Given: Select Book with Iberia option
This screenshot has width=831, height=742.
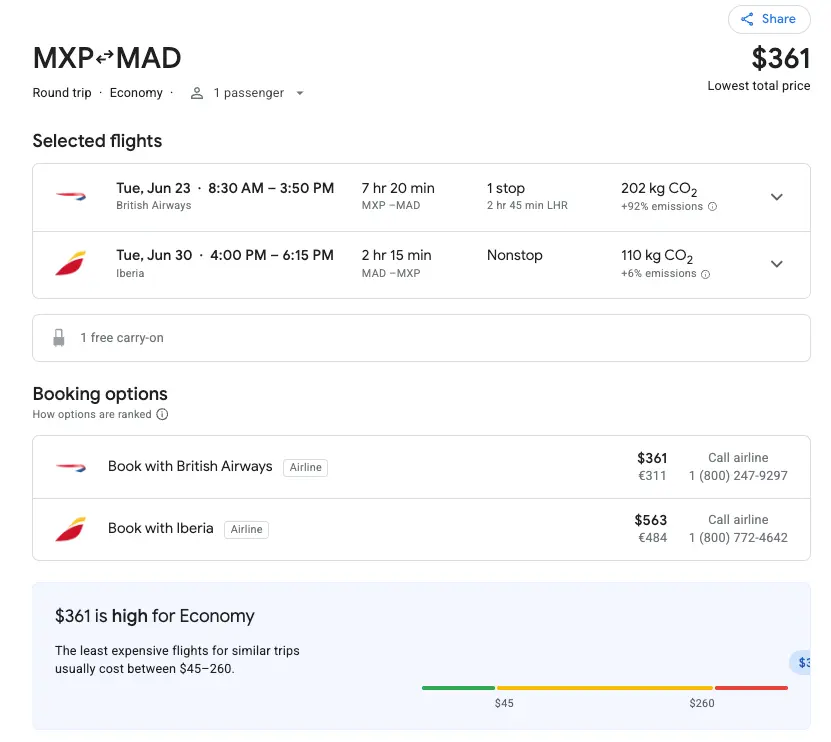Looking at the screenshot, I should coord(421,529).
